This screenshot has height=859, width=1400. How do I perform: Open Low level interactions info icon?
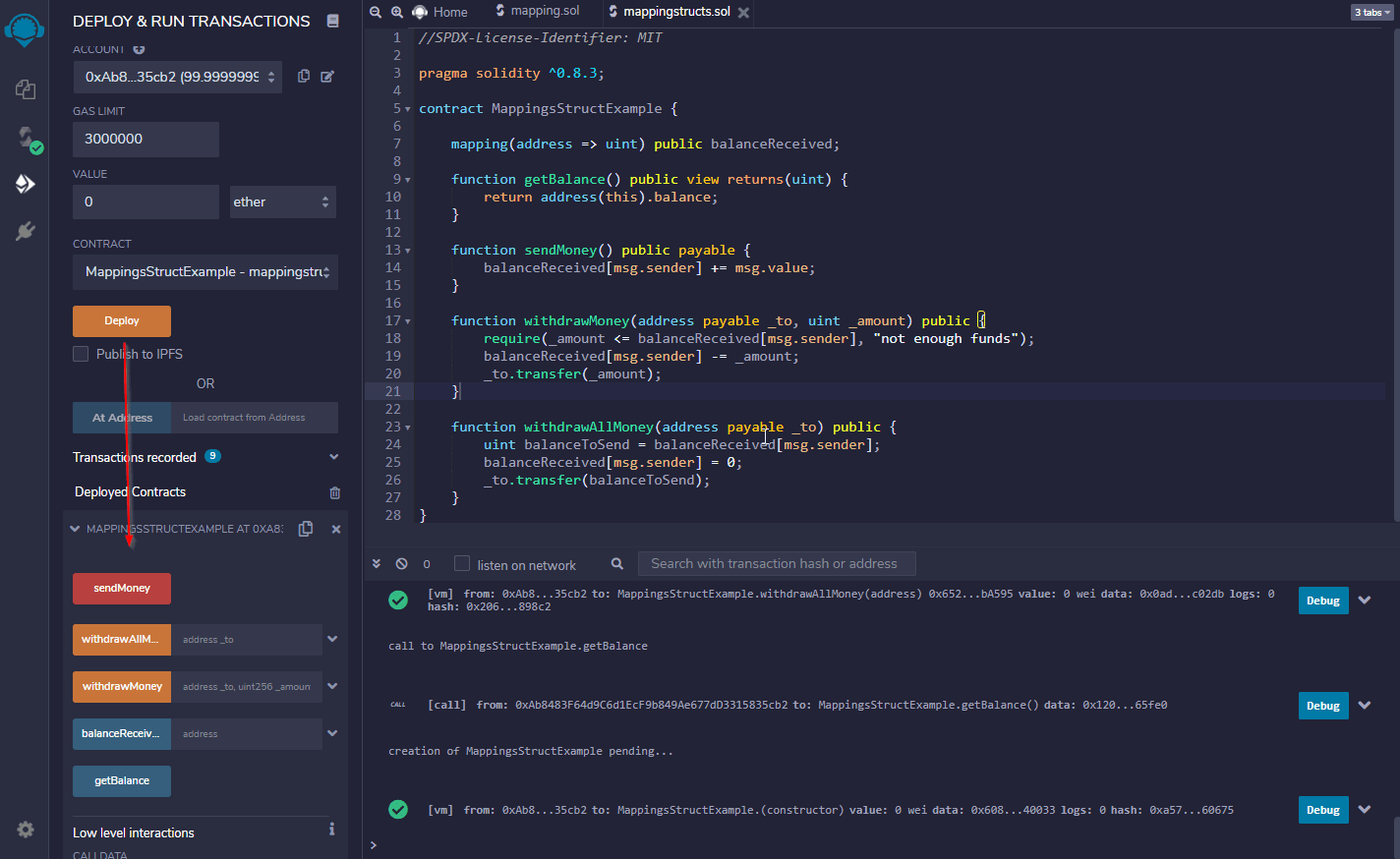pyautogui.click(x=331, y=830)
